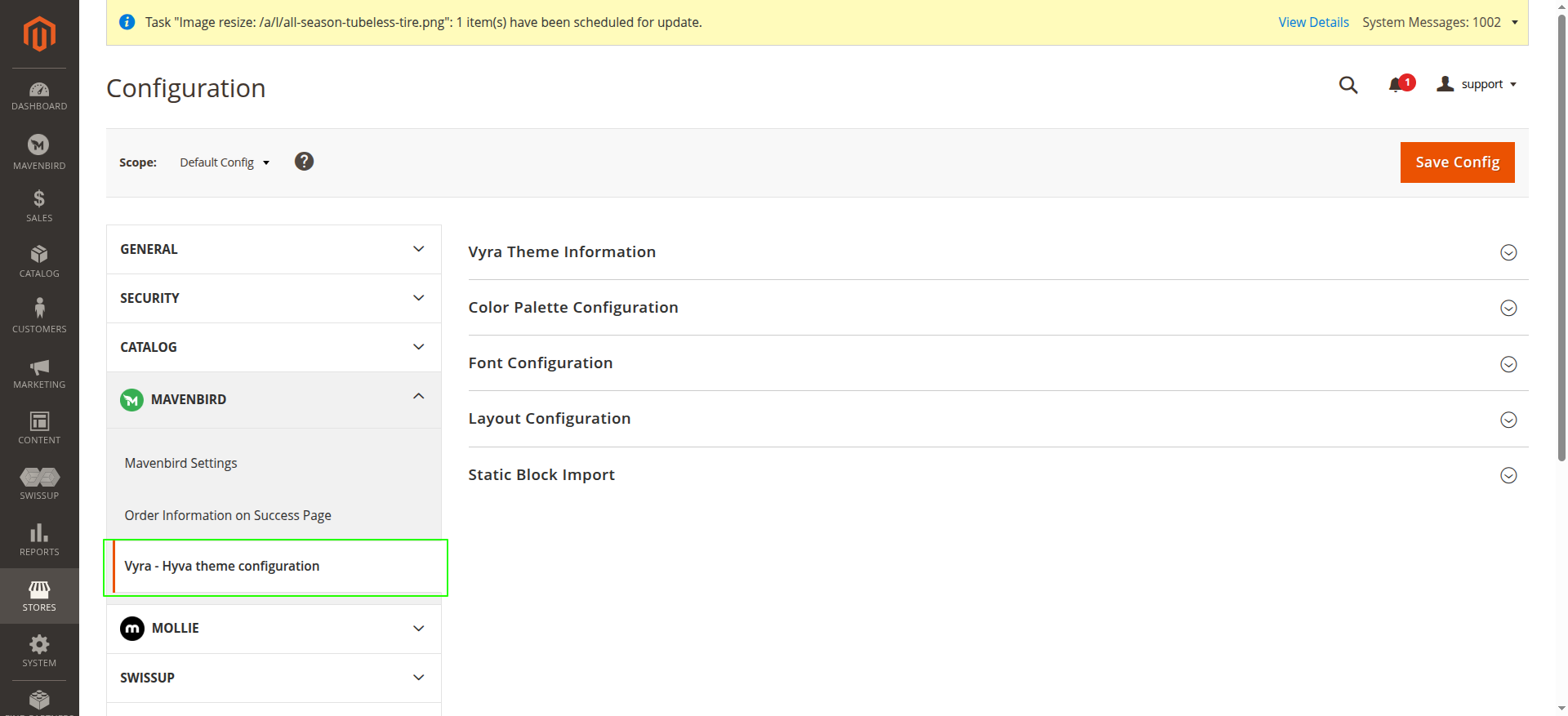Open the support user account menu
The image size is (1568, 716).
(1477, 84)
